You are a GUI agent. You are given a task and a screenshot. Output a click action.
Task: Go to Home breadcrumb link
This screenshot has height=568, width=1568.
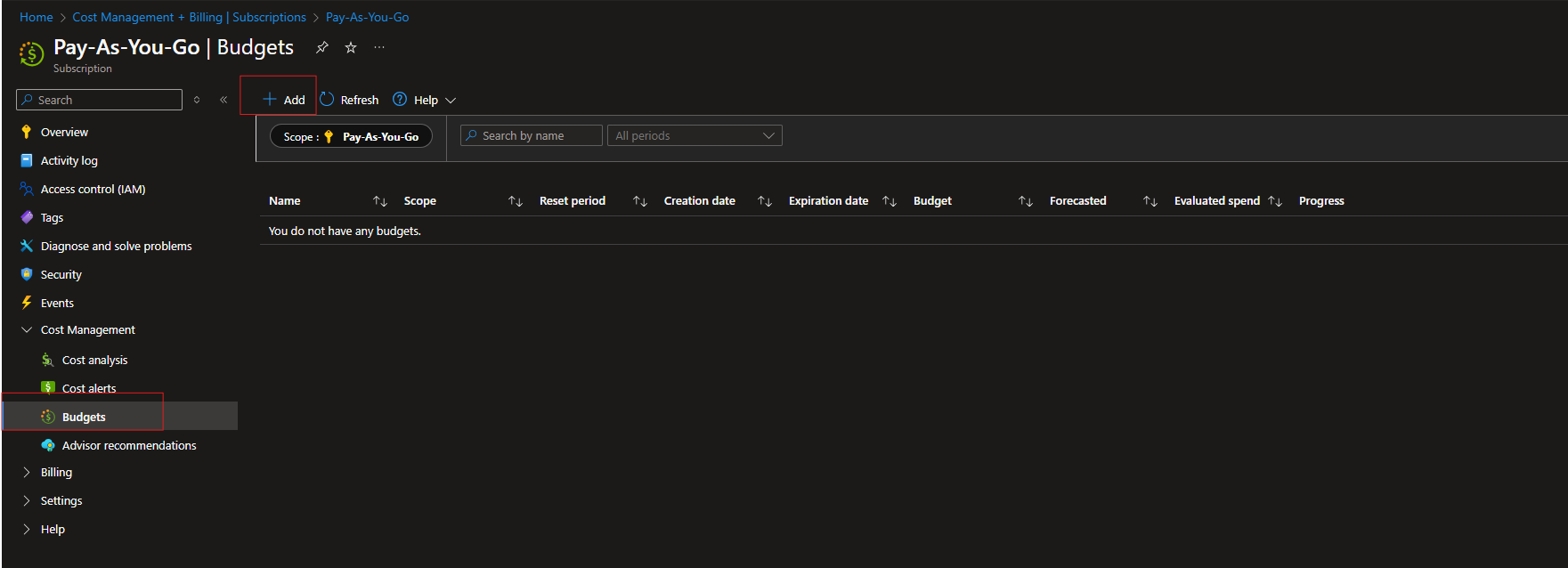coord(37,17)
